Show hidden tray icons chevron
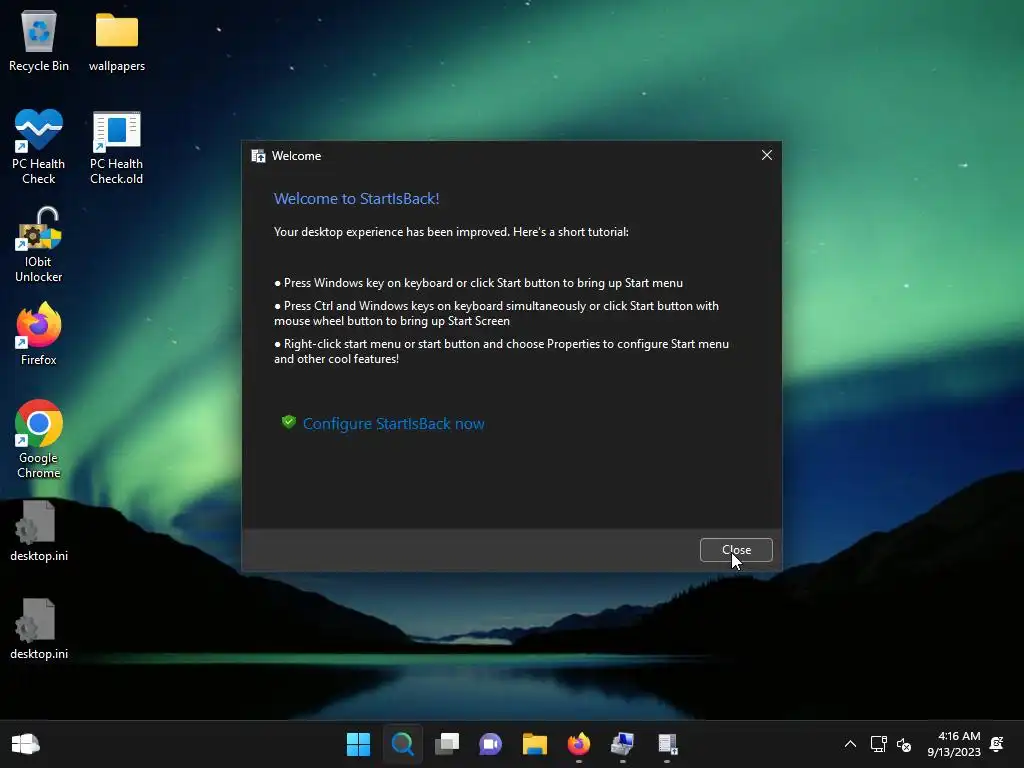1024x768 pixels. click(850, 744)
